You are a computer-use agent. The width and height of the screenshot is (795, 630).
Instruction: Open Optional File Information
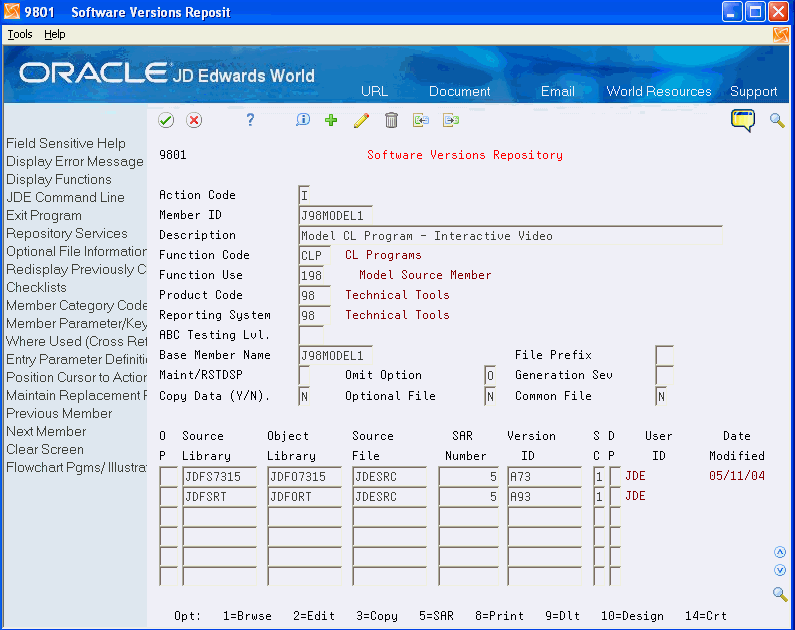[76, 251]
